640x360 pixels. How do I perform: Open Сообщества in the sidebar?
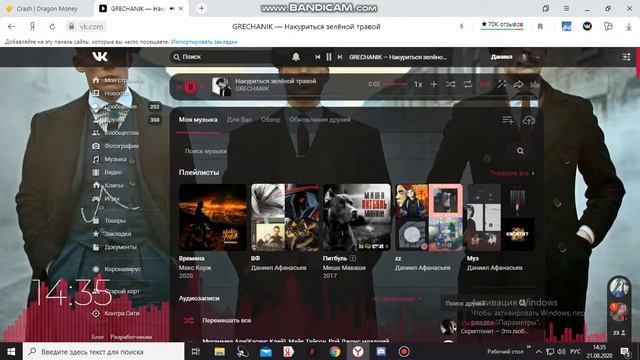[116, 133]
